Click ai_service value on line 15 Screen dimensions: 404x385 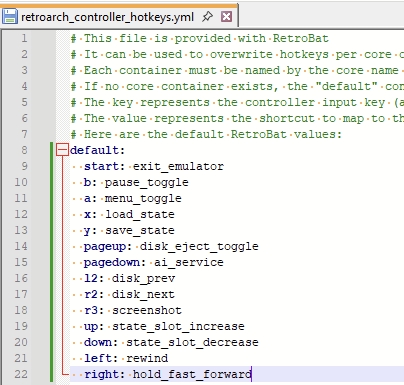point(189,262)
